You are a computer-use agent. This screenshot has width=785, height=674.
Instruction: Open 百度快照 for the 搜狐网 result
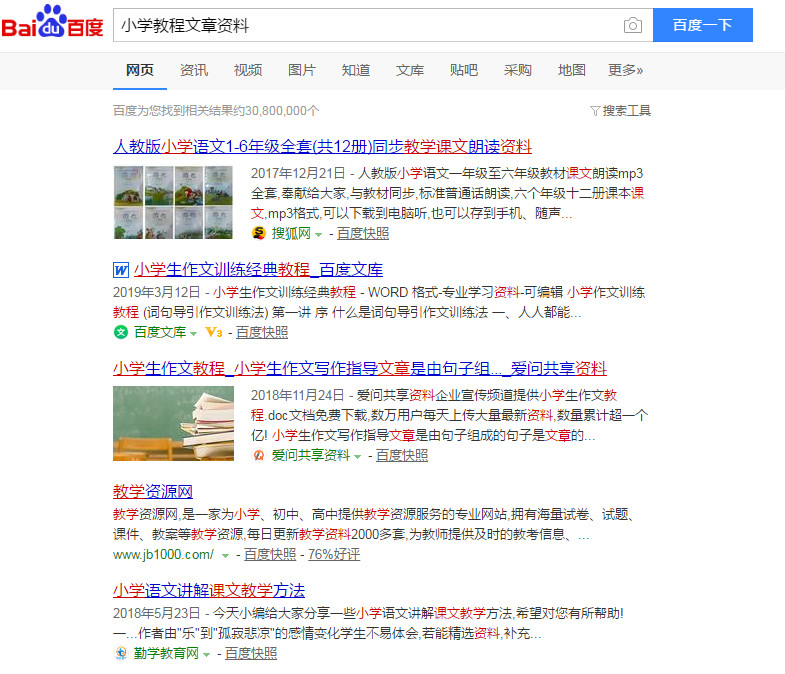pyautogui.click(x=363, y=233)
